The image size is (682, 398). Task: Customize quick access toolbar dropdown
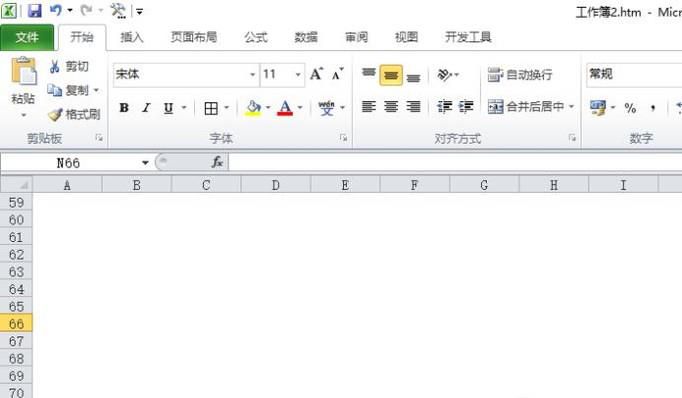click(x=140, y=11)
